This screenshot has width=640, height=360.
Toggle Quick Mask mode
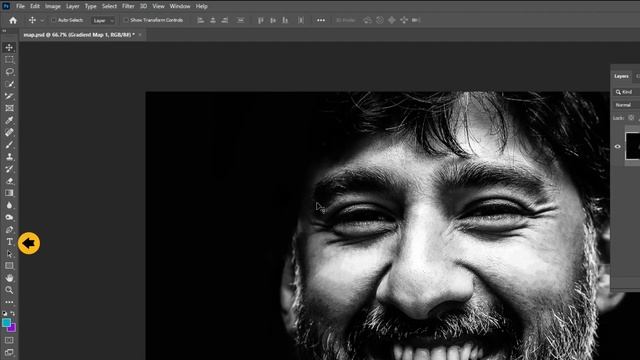click(x=9, y=340)
